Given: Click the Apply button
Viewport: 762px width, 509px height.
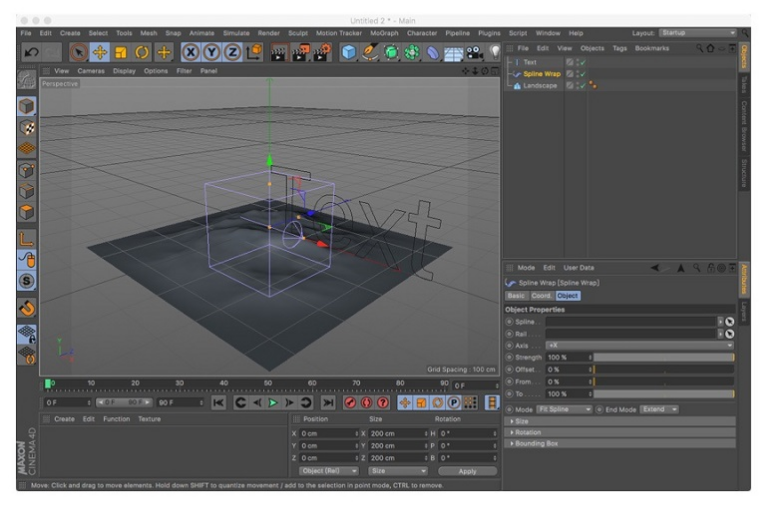Looking at the screenshot, I should pos(466,470).
